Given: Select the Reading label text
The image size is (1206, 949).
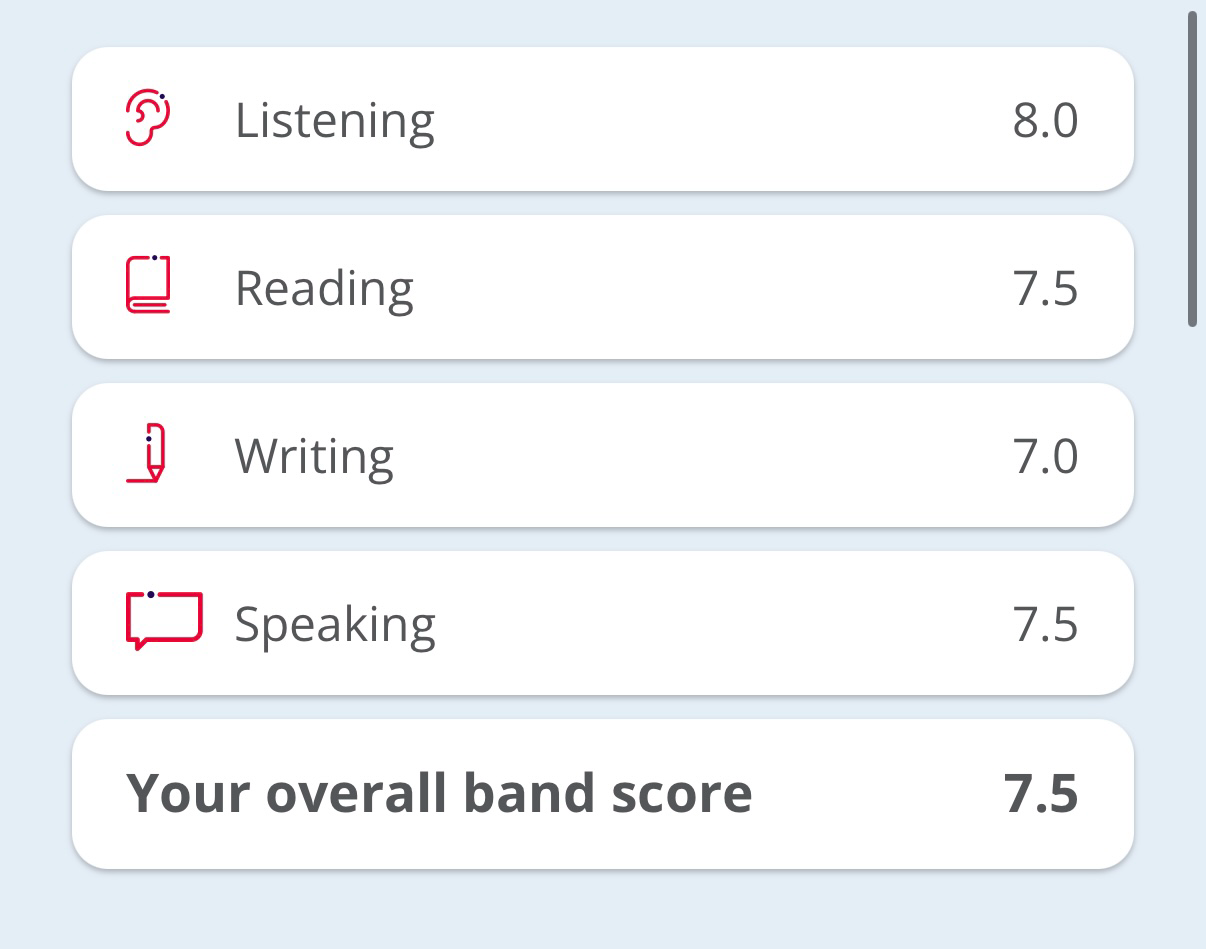Looking at the screenshot, I should pyautogui.click(x=324, y=289).
